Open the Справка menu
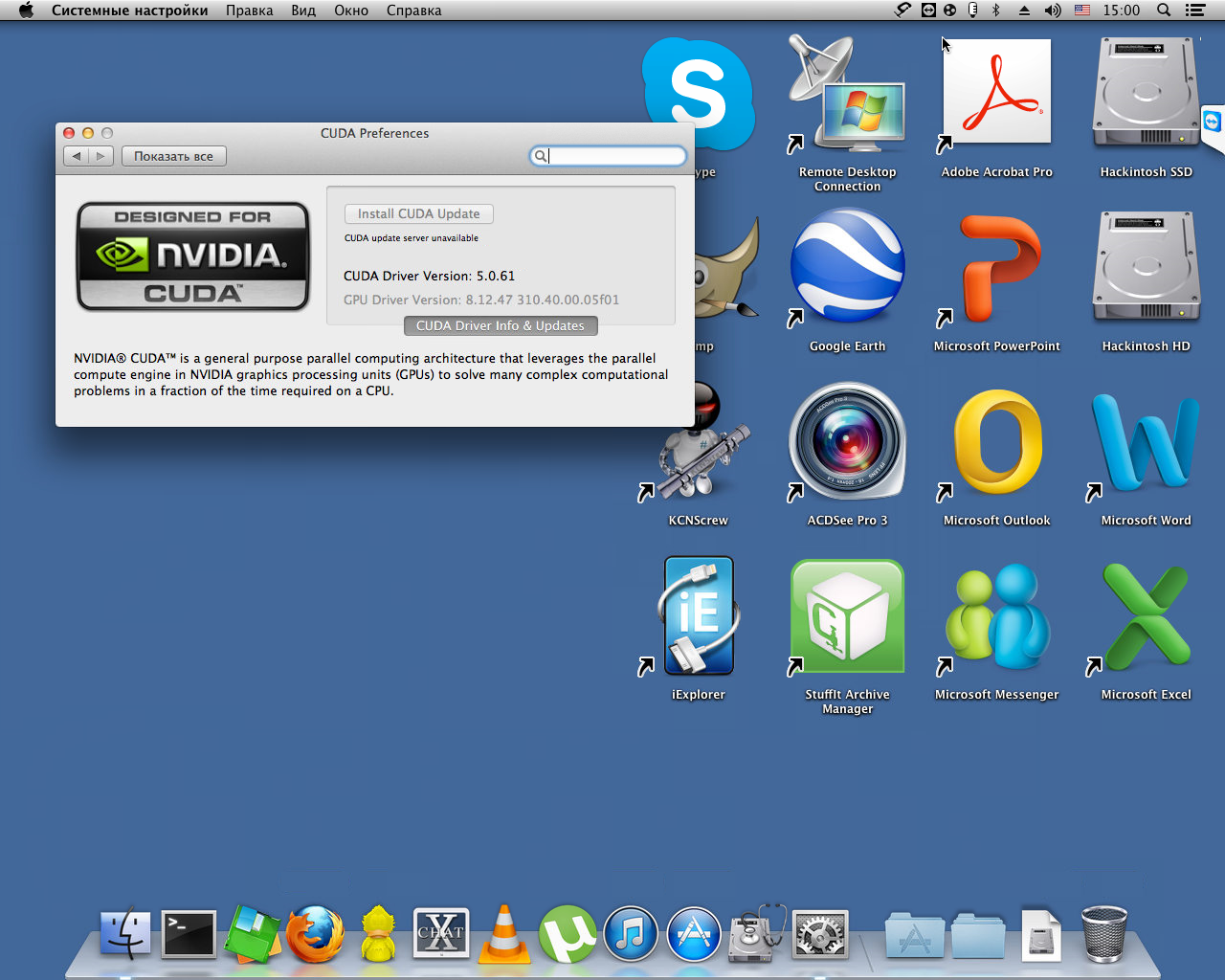Image resolution: width=1225 pixels, height=980 pixels. point(413,11)
